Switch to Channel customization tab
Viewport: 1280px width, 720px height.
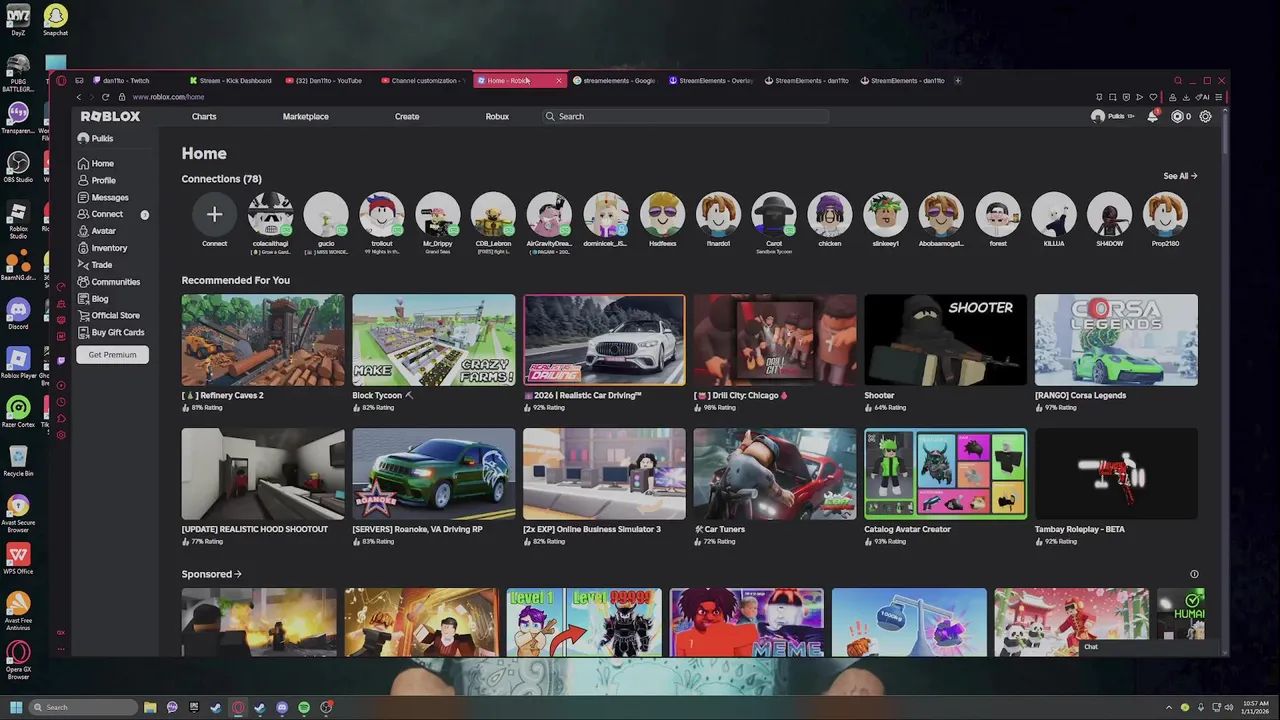(x=424, y=80)
